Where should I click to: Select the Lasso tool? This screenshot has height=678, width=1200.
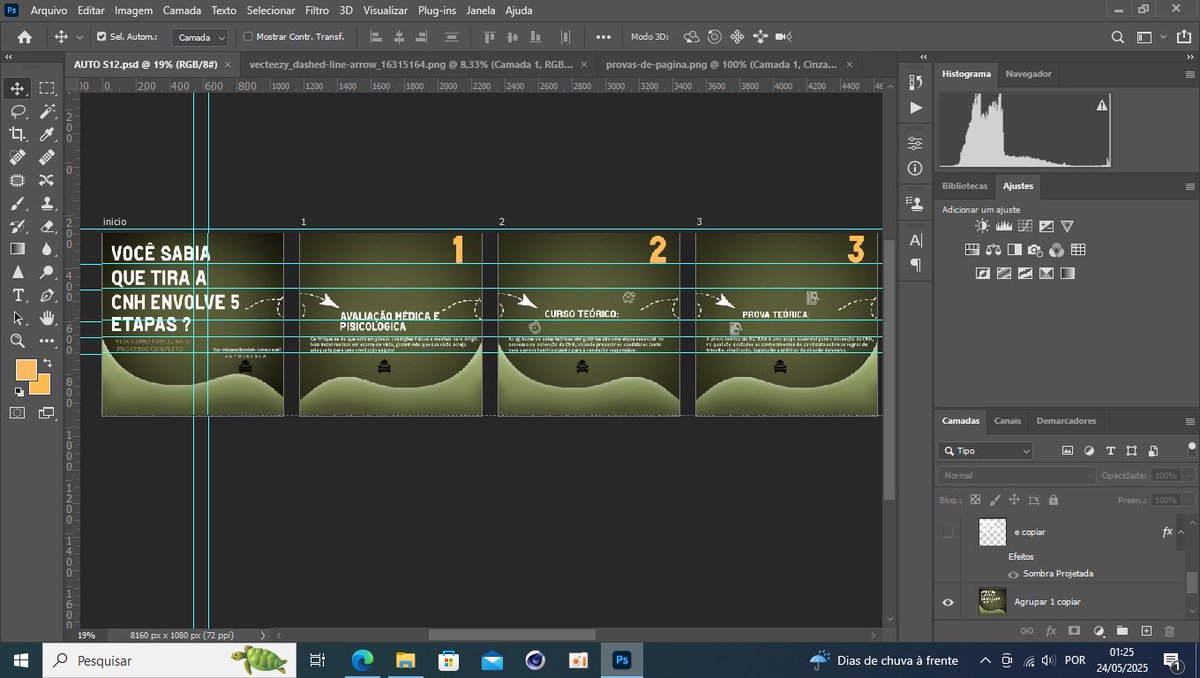click(x=18, y=111)
